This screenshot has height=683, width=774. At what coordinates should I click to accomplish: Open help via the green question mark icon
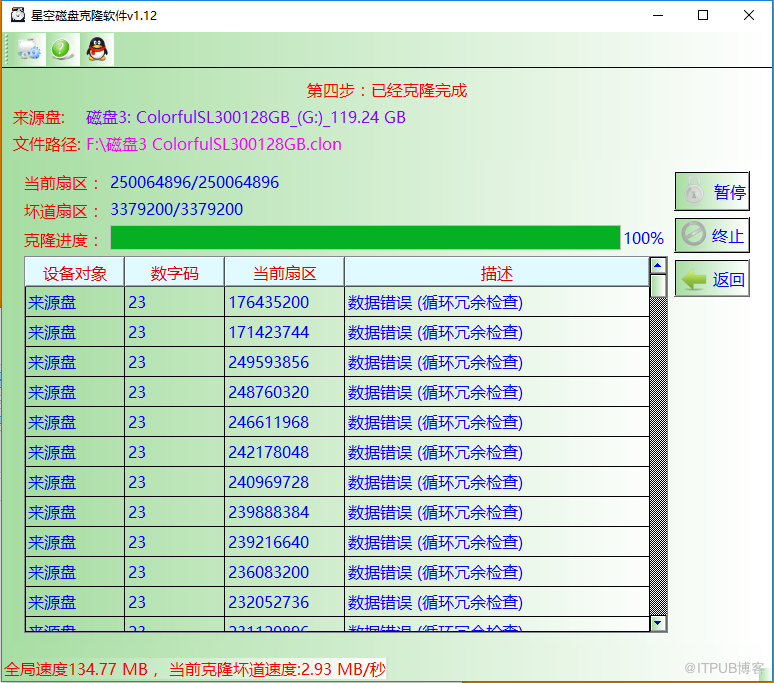coord(63,49)
